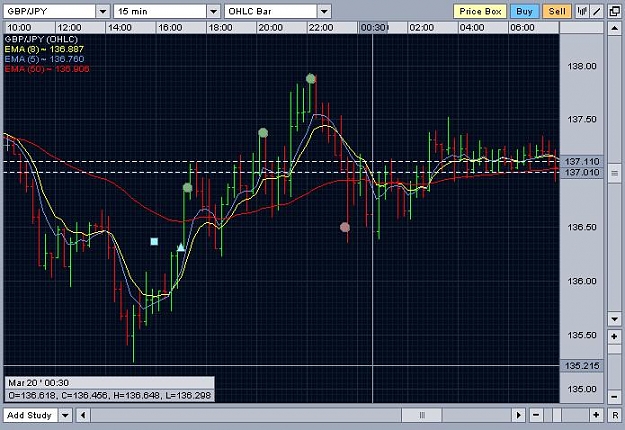This screenshot has height=430, width=625.
Task: Click the EMA (8) legend label
Action: [x=44, y=49]
